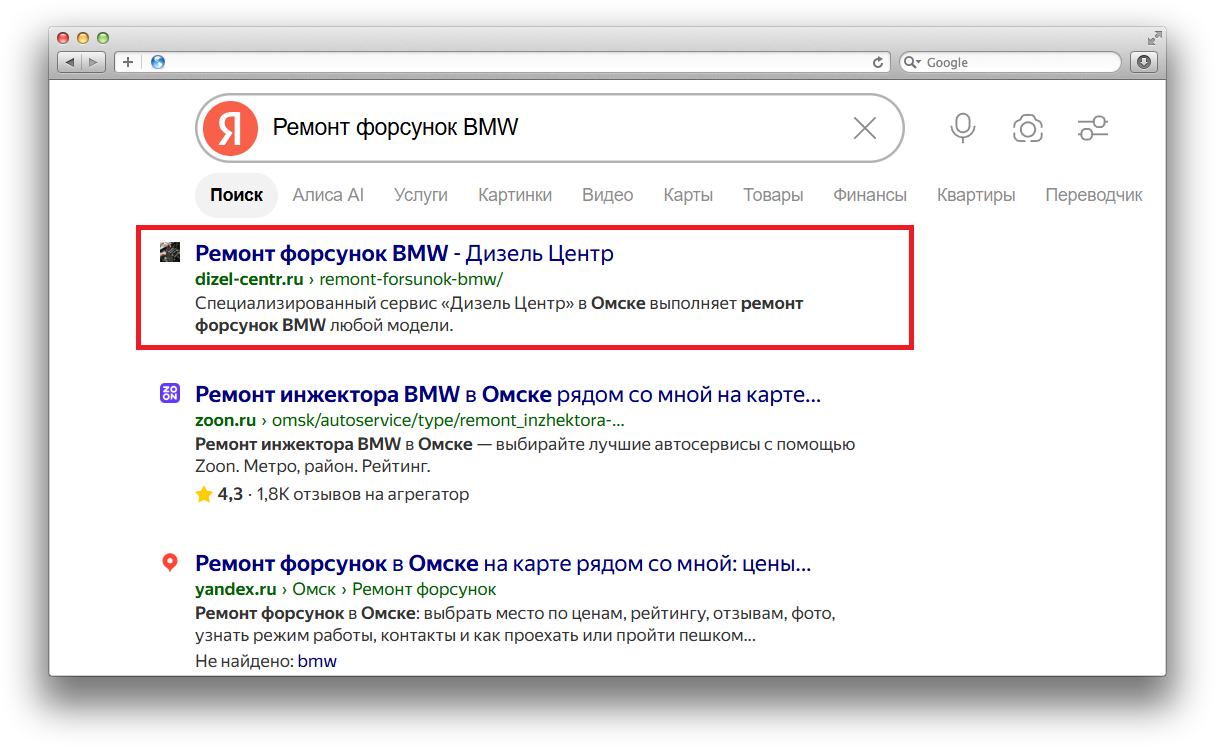Switch to the Картинки tab

515,195
